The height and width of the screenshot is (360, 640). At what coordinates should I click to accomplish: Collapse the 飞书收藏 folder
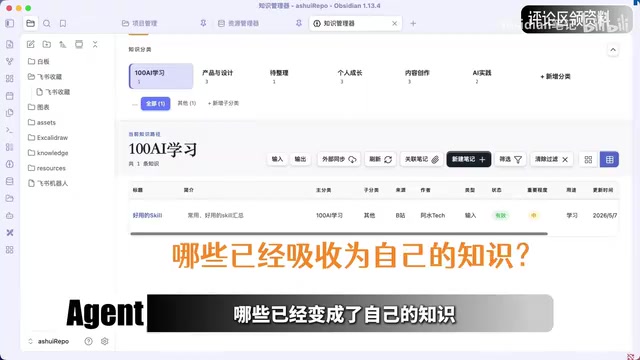[44, 77]
